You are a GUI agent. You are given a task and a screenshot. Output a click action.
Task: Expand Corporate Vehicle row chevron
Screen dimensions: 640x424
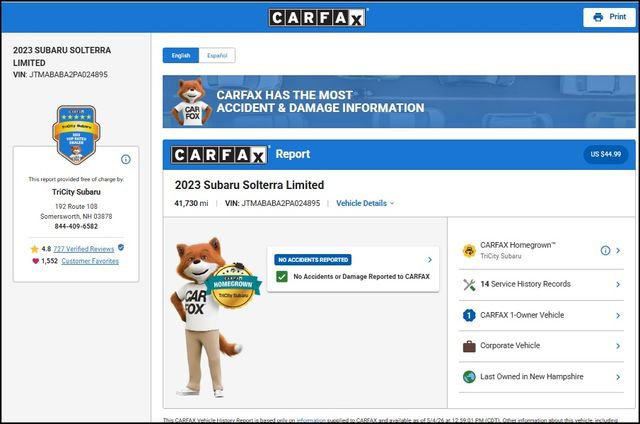pos(618,346)
